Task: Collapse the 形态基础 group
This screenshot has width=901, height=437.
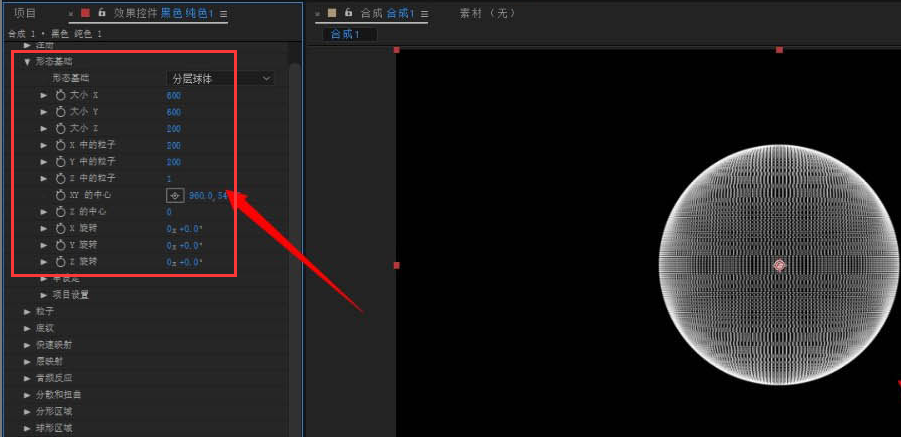Action: pyautogui.click(x=28, y=61)
